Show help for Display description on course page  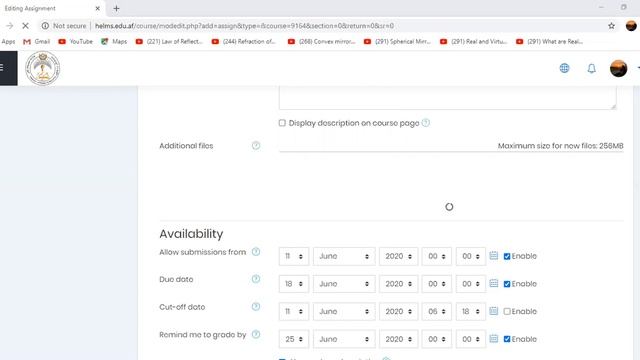click(426, 122)
